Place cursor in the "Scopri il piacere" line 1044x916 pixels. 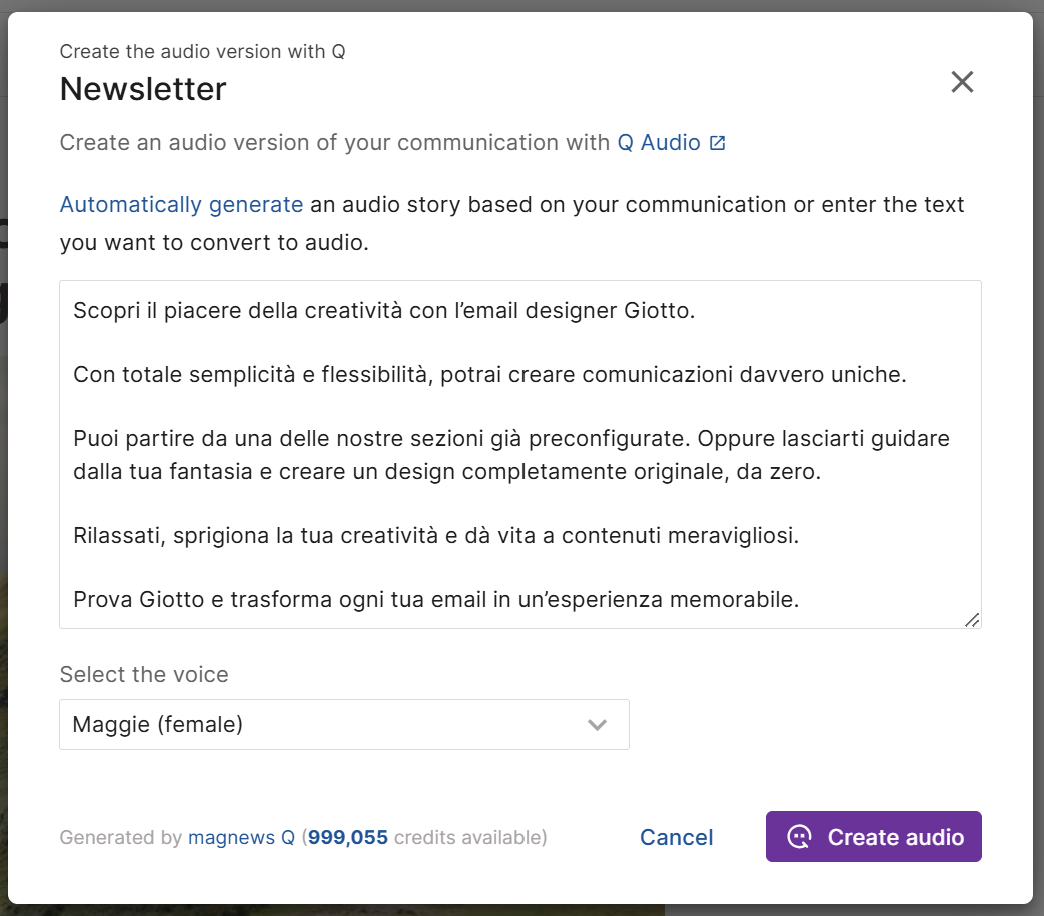pyautogui.click(x=383, y=311)
